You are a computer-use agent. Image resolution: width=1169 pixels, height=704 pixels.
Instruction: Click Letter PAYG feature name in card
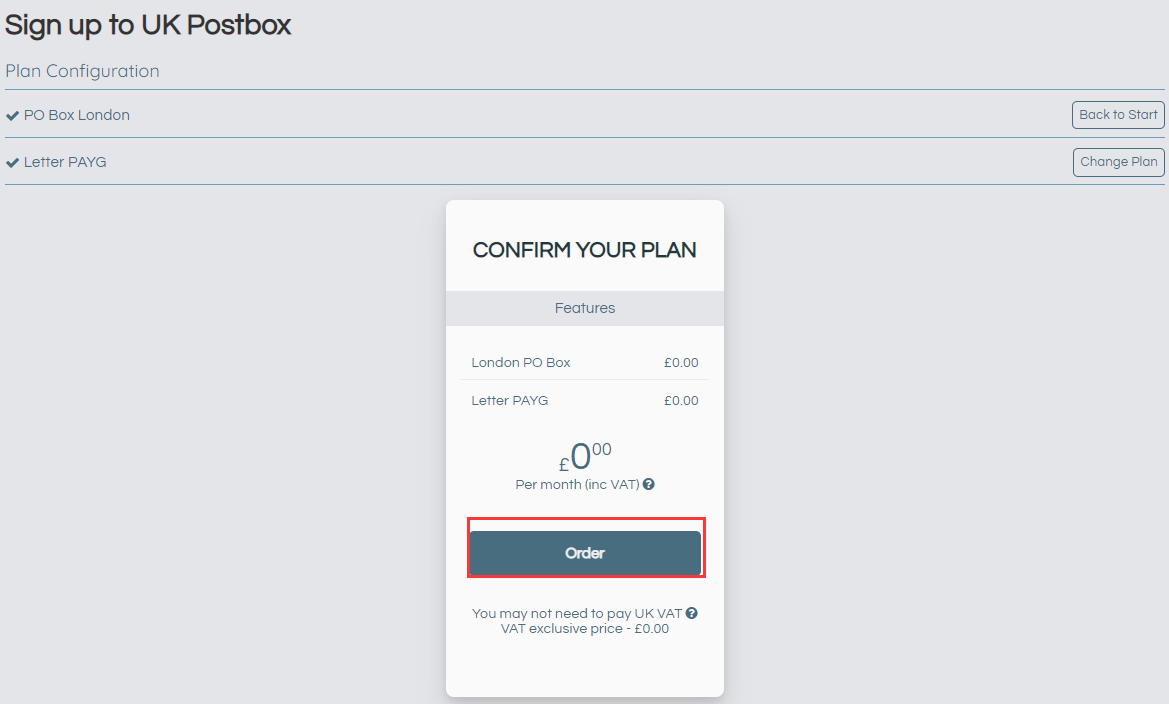510,401
